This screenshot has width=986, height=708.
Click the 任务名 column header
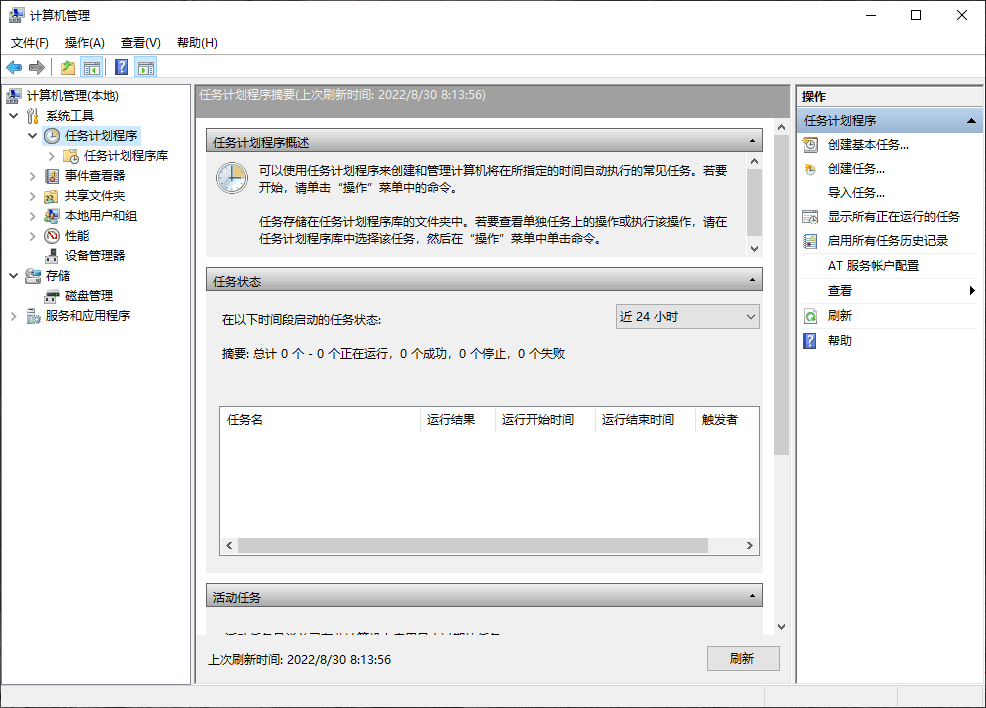(x=319, y=419)
